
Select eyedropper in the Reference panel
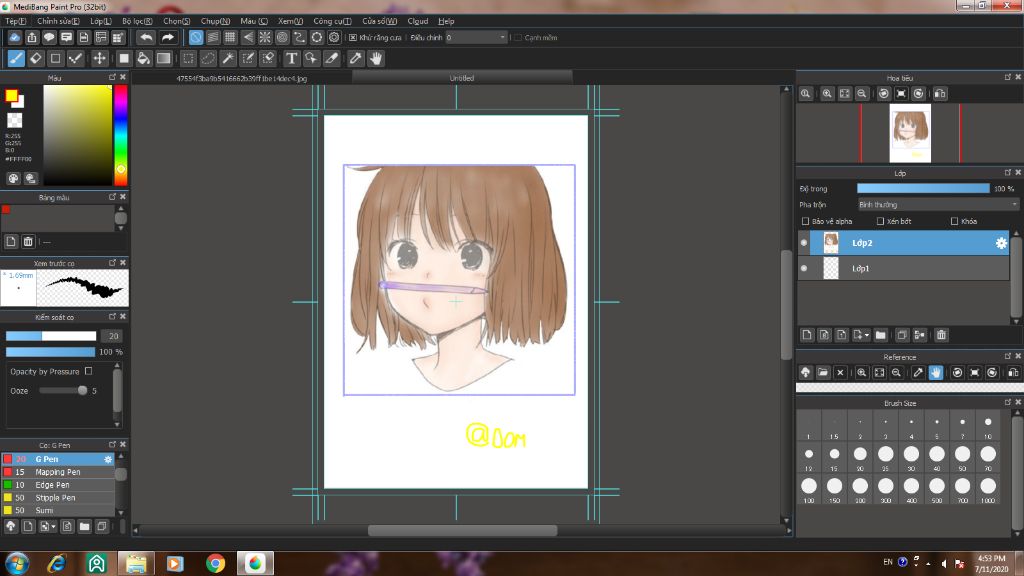[918, 372]
